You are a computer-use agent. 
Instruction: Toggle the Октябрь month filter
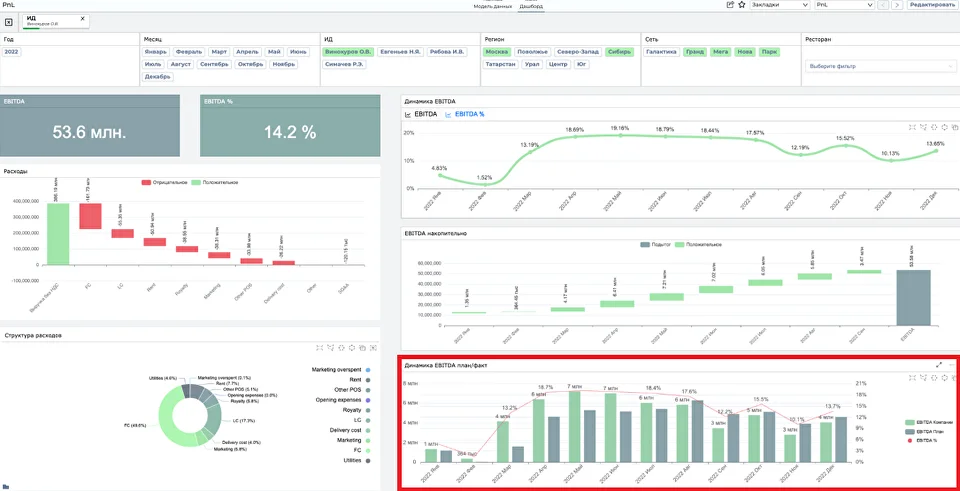(251, 64)
